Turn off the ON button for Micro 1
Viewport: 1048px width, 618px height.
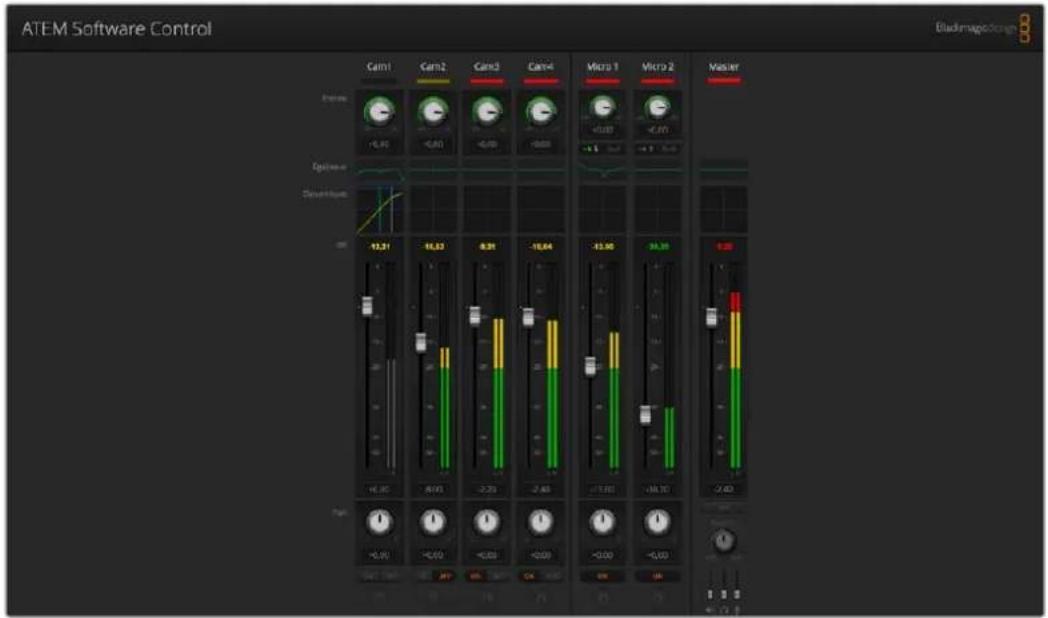(602, 576)
